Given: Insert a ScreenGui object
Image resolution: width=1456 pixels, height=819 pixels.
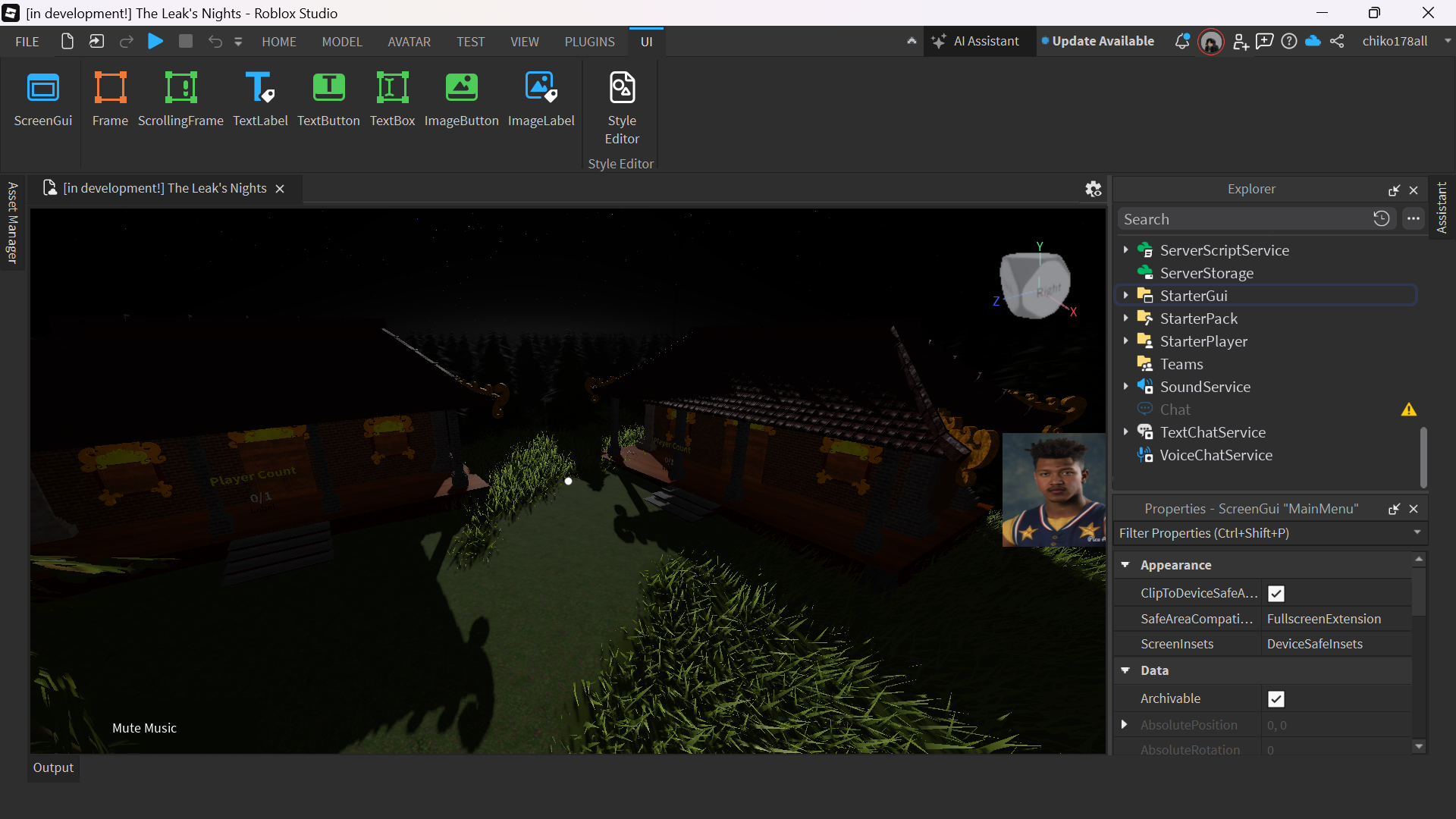Looking at the screenshot, I should point(42,99).
